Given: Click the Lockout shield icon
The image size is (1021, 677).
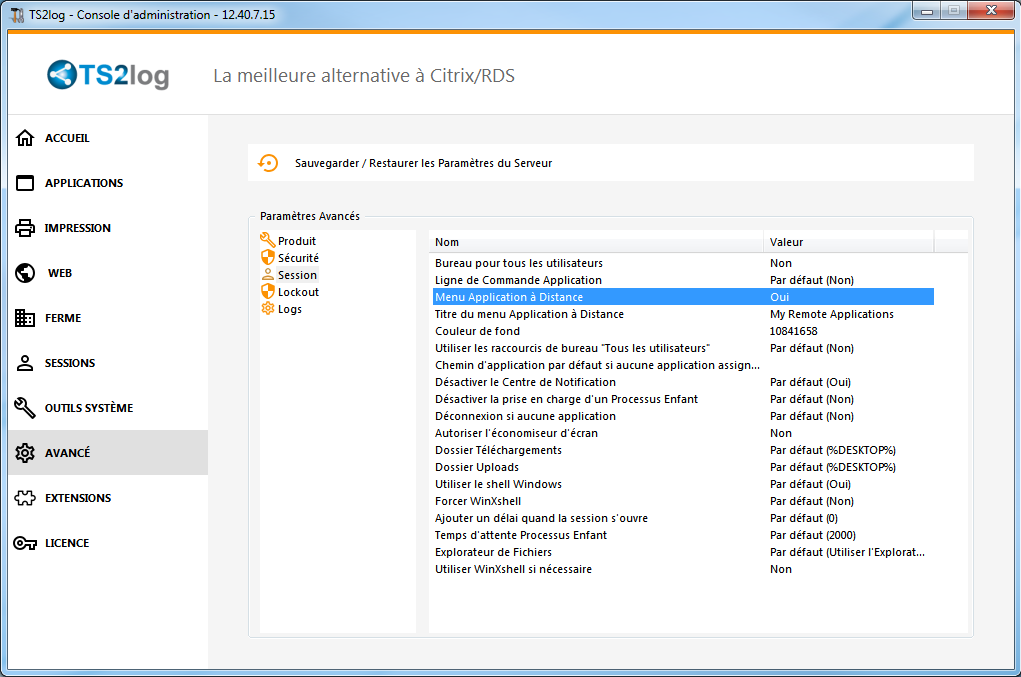Looking at the screenshot, I should tap(268, 291).
